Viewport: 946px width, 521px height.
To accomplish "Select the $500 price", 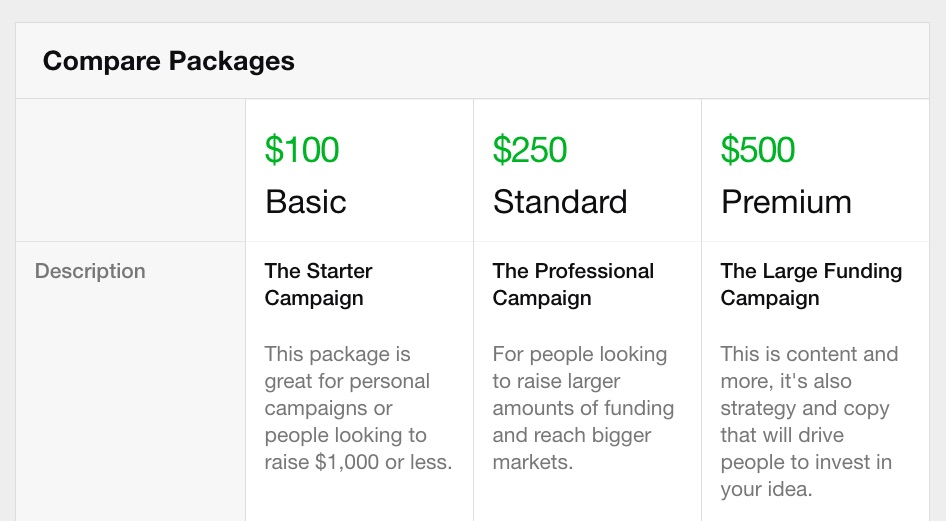I will [x=758, y=150].
